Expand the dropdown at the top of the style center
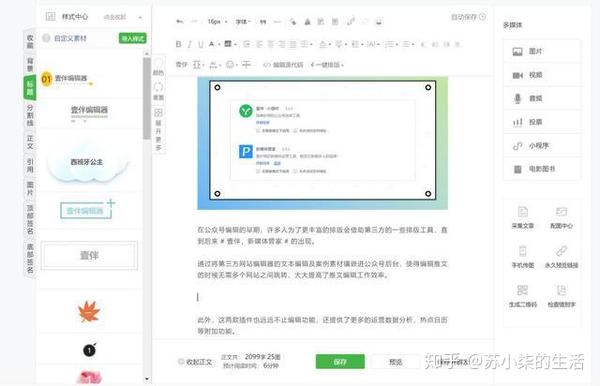This screenshot has height=386, width=600. (x=140, y=17)
